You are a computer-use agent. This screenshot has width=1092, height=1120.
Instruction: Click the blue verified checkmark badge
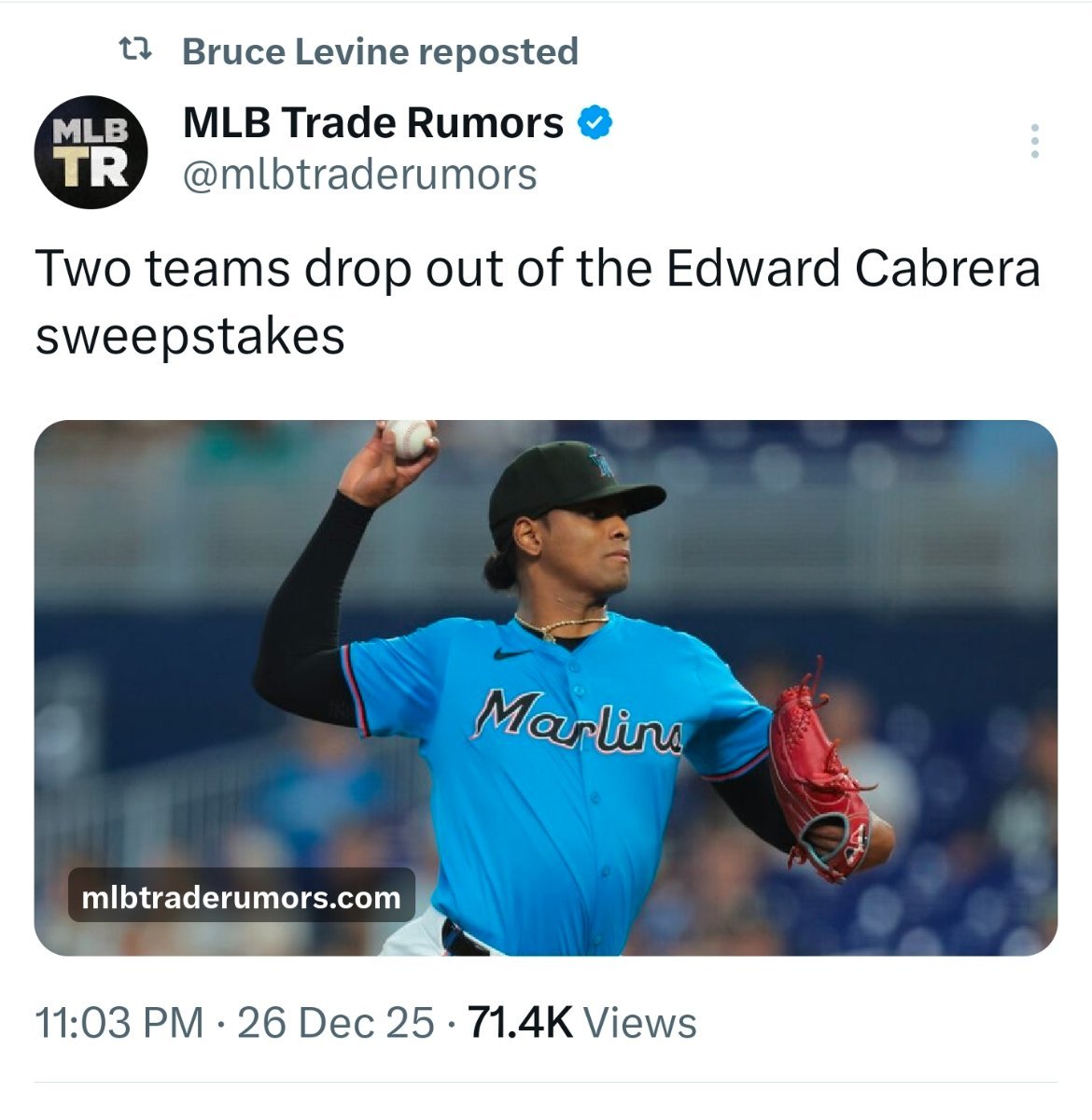595,123
